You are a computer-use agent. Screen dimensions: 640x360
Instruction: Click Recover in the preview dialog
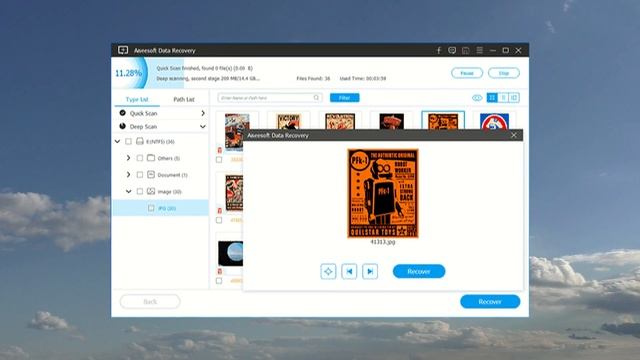click(x=419, y=271)
